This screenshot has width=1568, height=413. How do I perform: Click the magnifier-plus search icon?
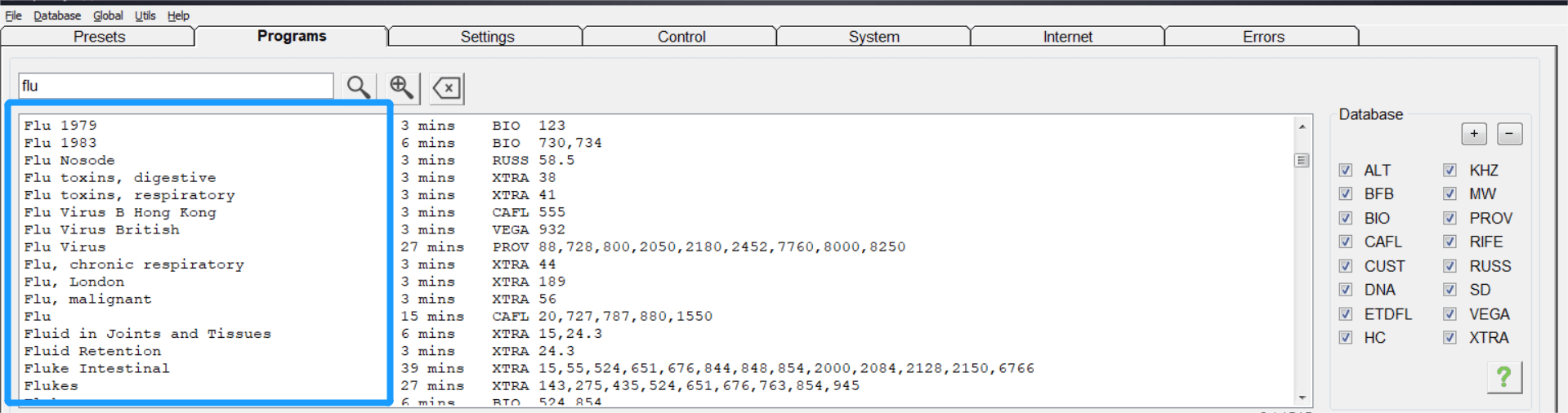[x=402, y=87]
